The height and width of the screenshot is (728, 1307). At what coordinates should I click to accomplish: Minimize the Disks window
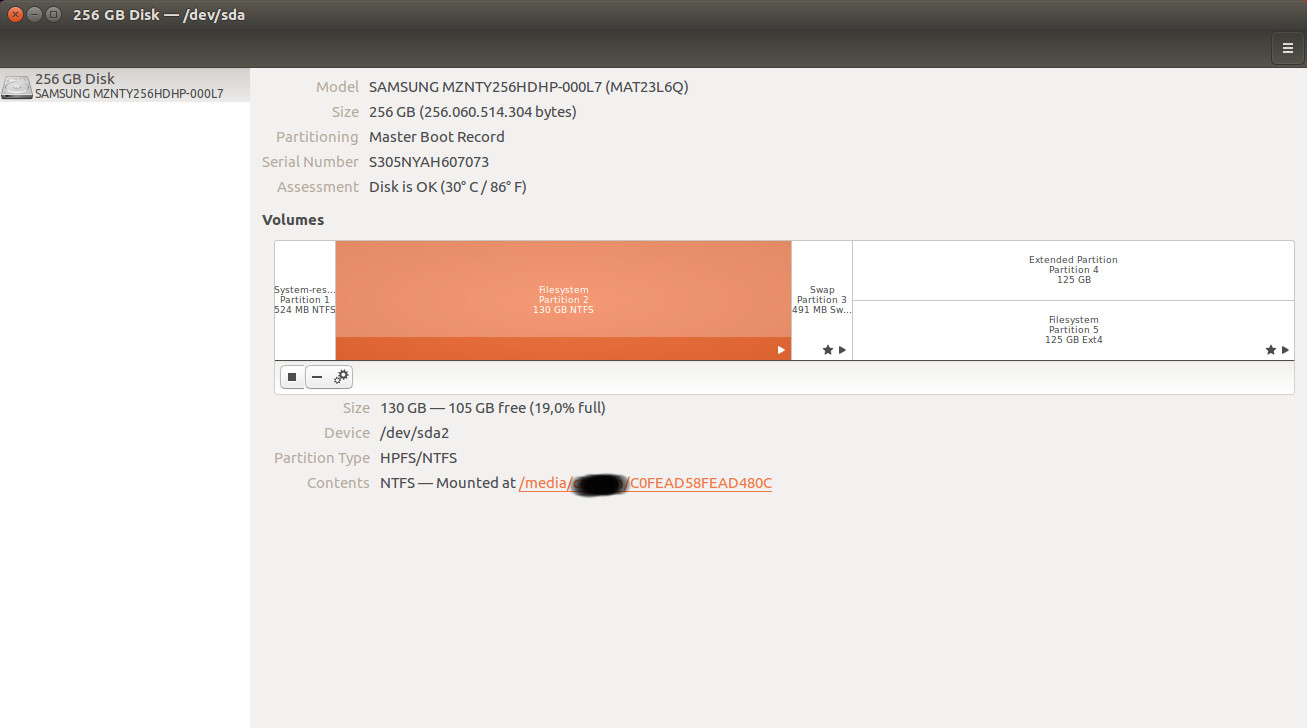35,15
